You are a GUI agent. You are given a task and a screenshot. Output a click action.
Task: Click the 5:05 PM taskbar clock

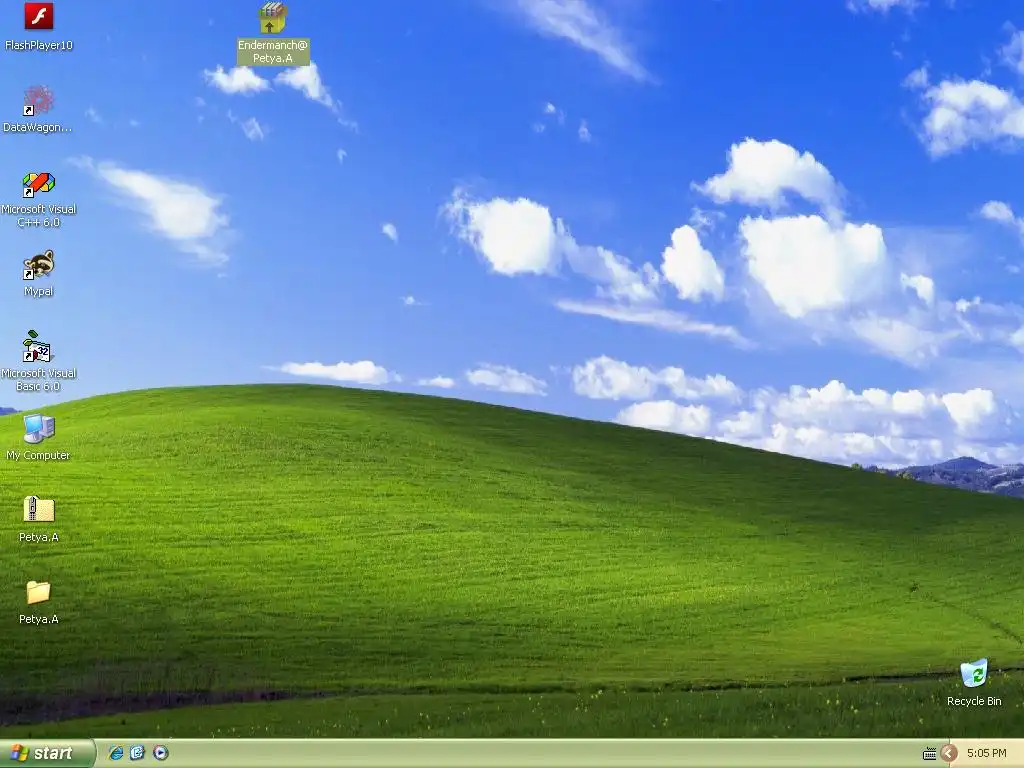pyautogui.click(x=986, y=753)
